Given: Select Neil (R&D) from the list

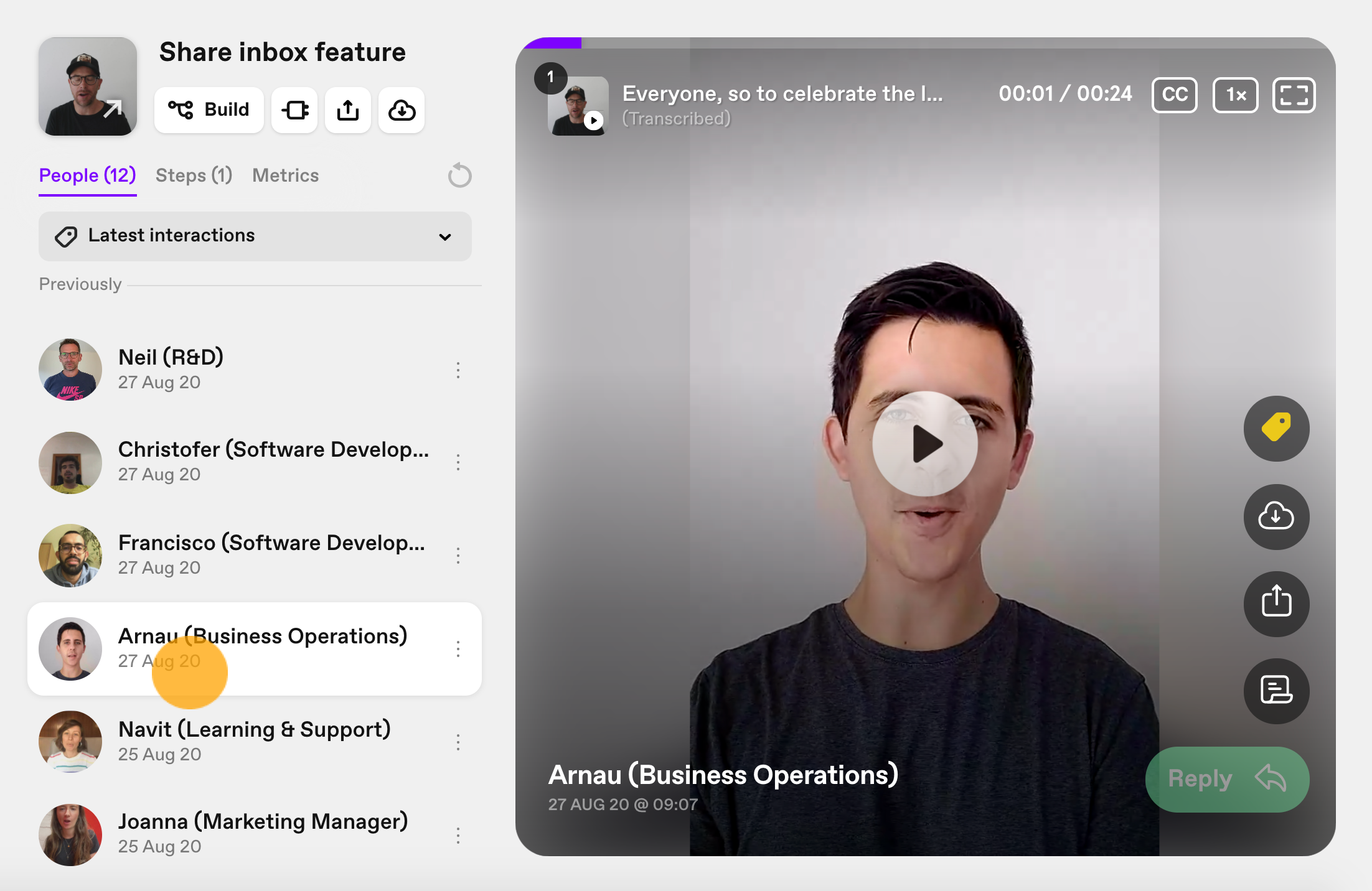Looking at the screenshot, I should pos(254,370).
